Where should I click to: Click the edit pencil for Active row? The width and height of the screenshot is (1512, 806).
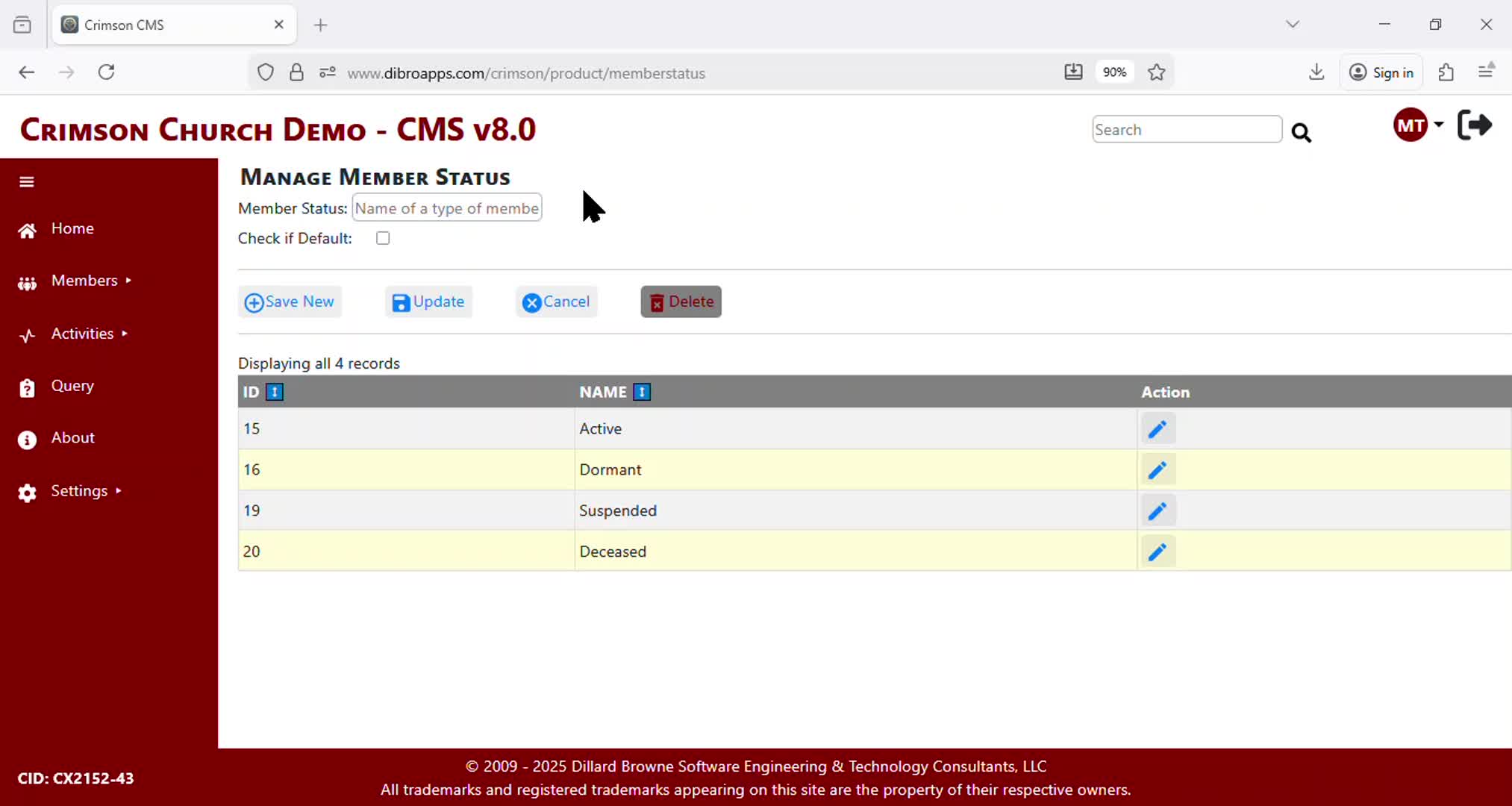pos(1157,429)
